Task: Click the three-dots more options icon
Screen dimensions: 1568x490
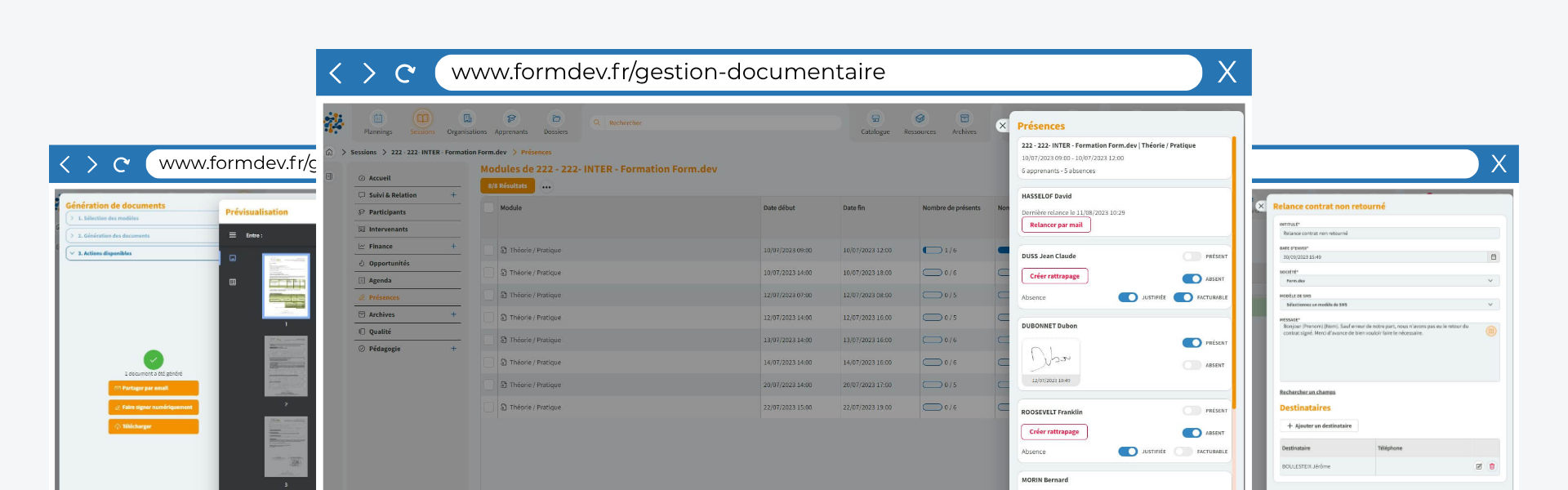Action: tap(546, 187)
